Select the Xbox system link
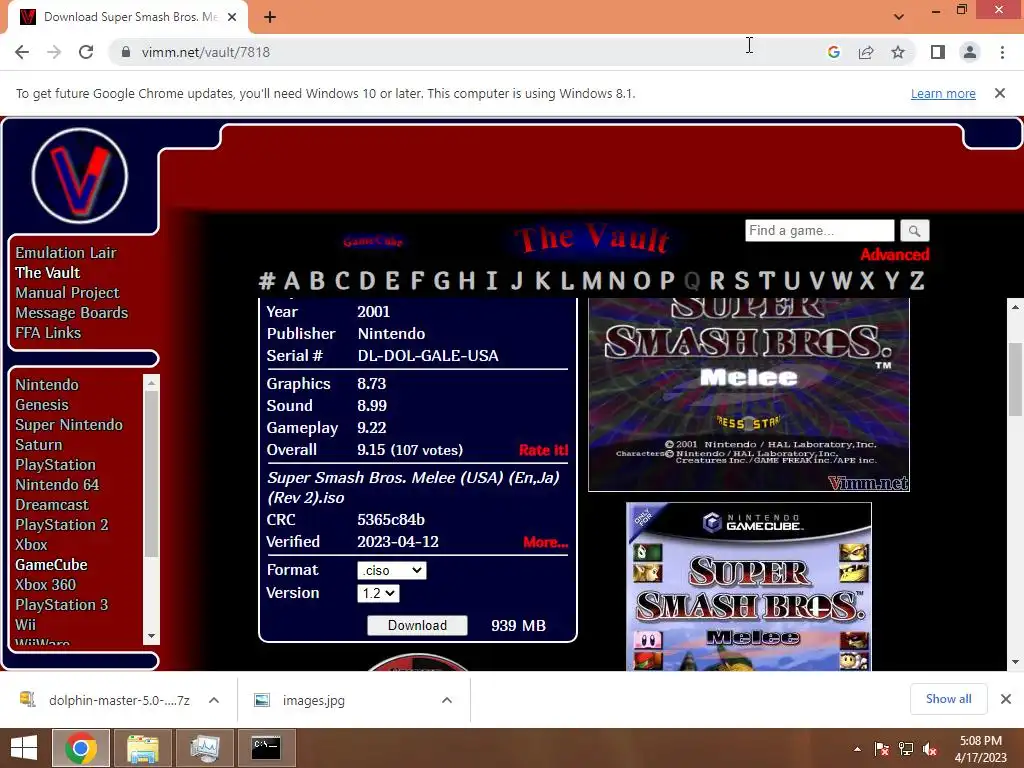 pos(31,545)
